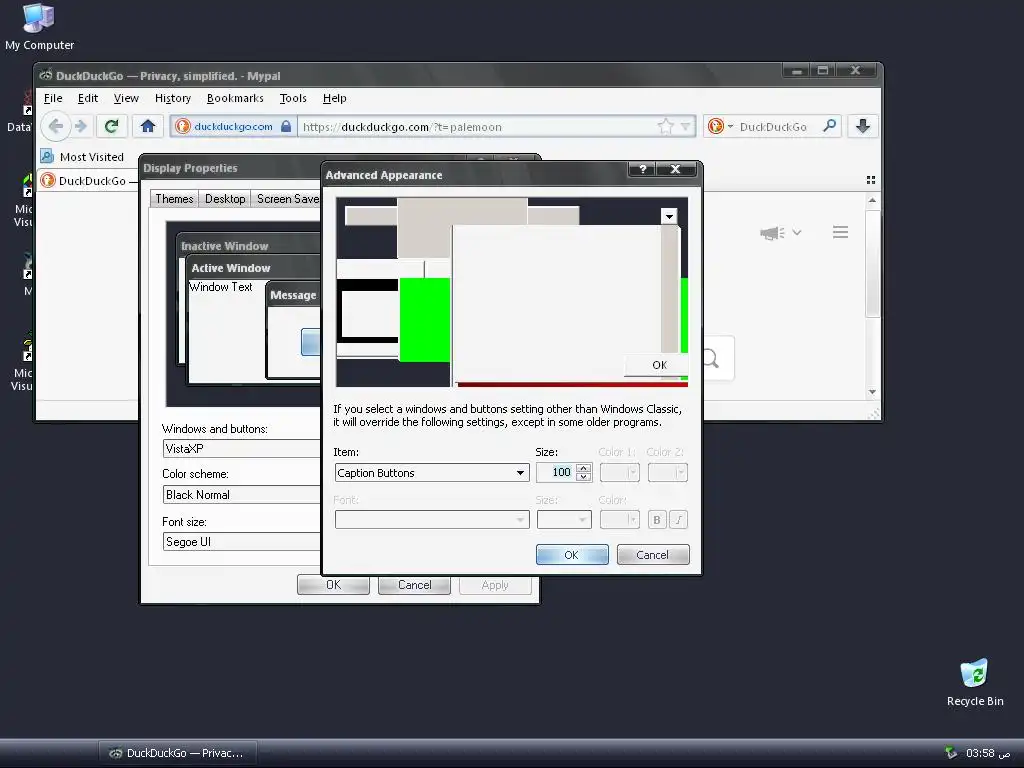Screen dimensions: 1024x768
Task: Open the File menu in Mypal
Action: (53, 98)
